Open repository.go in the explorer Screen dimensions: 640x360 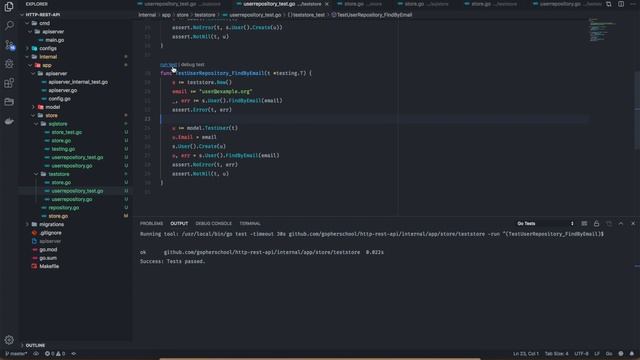(64, 208)
